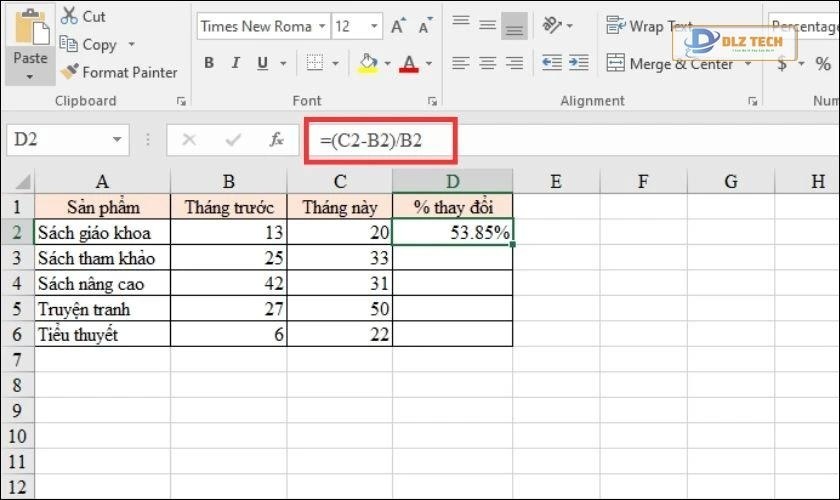
Task: Click the Copy button
Action: [88, 44]
